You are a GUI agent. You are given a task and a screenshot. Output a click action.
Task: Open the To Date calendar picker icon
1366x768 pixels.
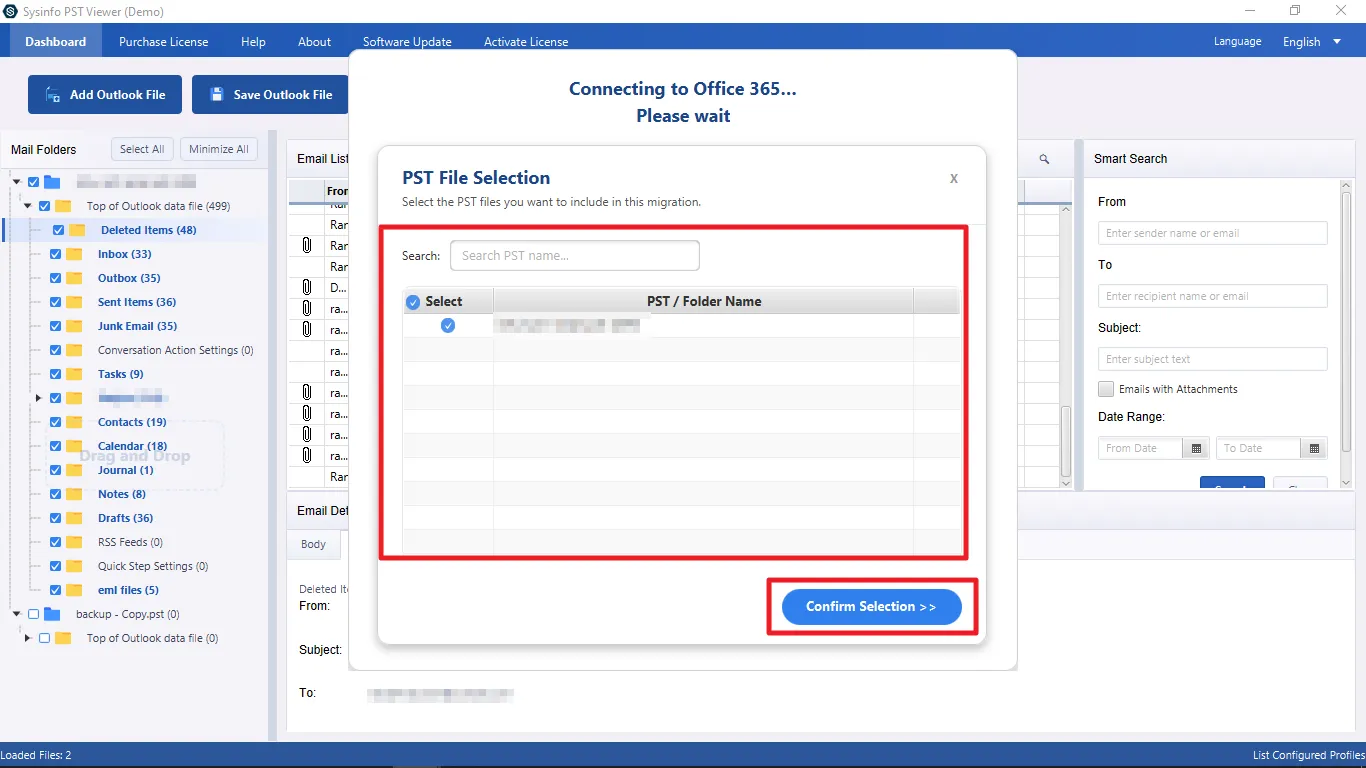(x=1314, y=448)
